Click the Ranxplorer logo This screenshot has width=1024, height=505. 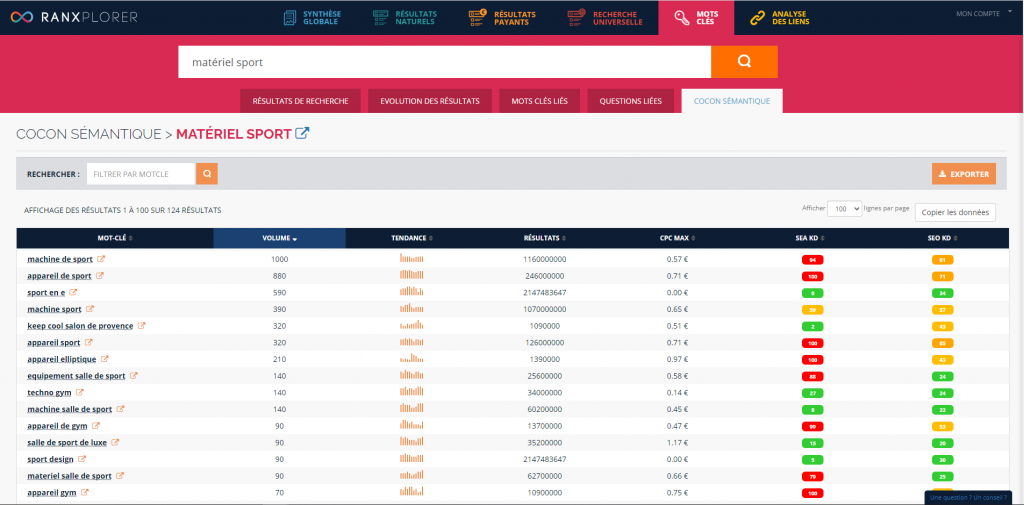[74, 17]
